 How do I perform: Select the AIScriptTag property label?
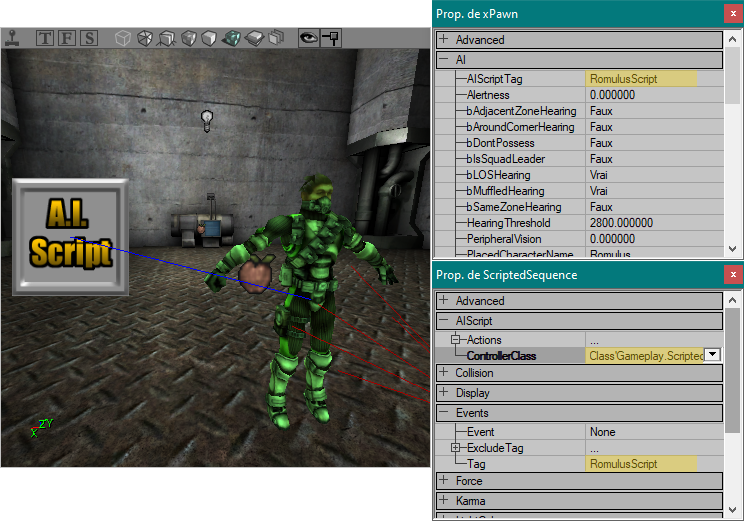[x=494, y=79]
